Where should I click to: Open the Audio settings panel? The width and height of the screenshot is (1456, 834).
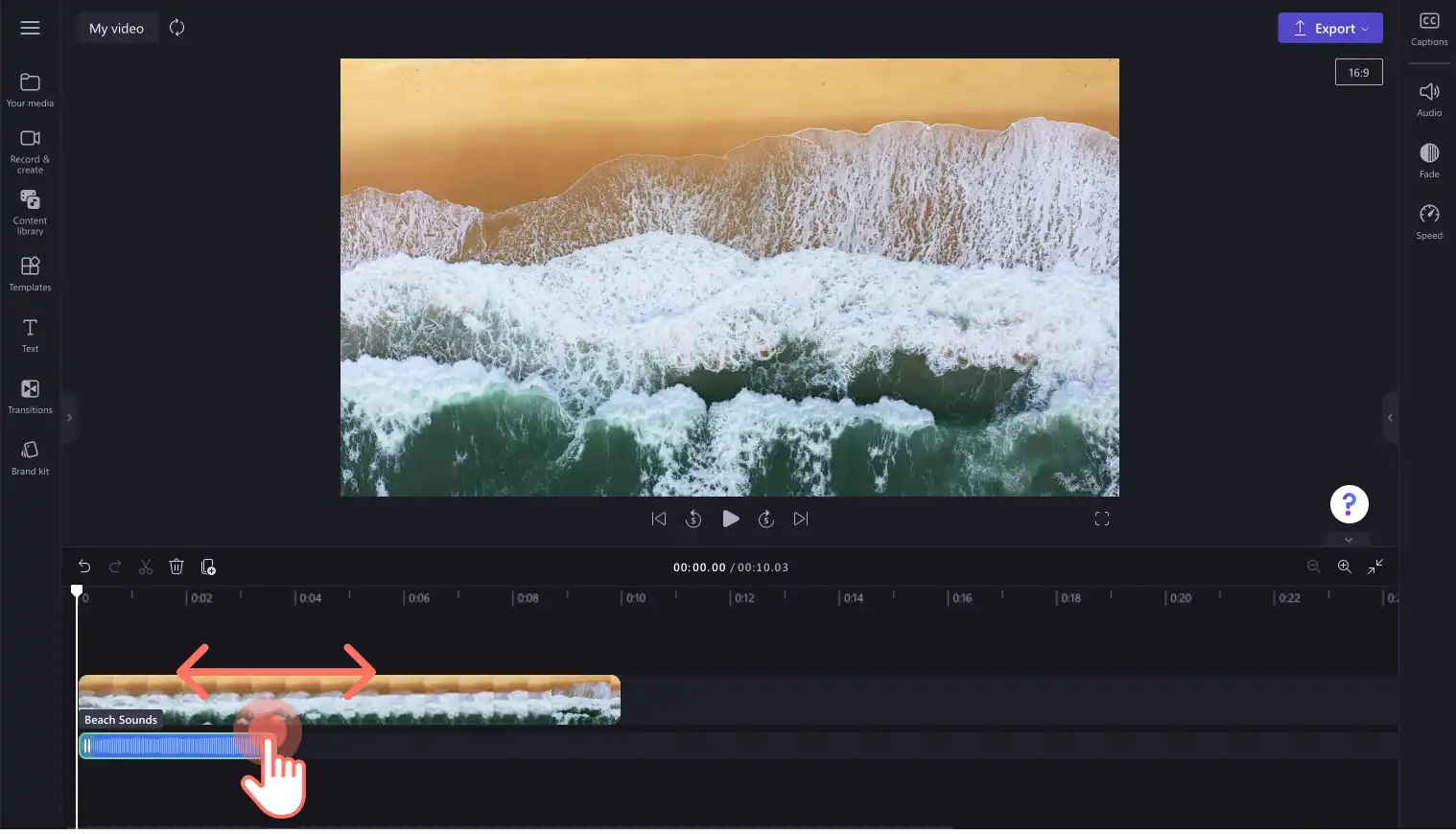click(1429, 99)
